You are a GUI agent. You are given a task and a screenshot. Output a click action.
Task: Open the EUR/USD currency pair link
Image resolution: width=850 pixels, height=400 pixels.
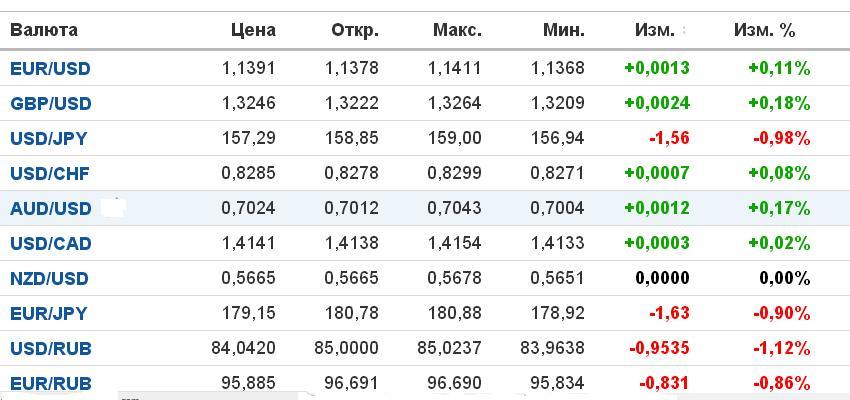[50, 69]
